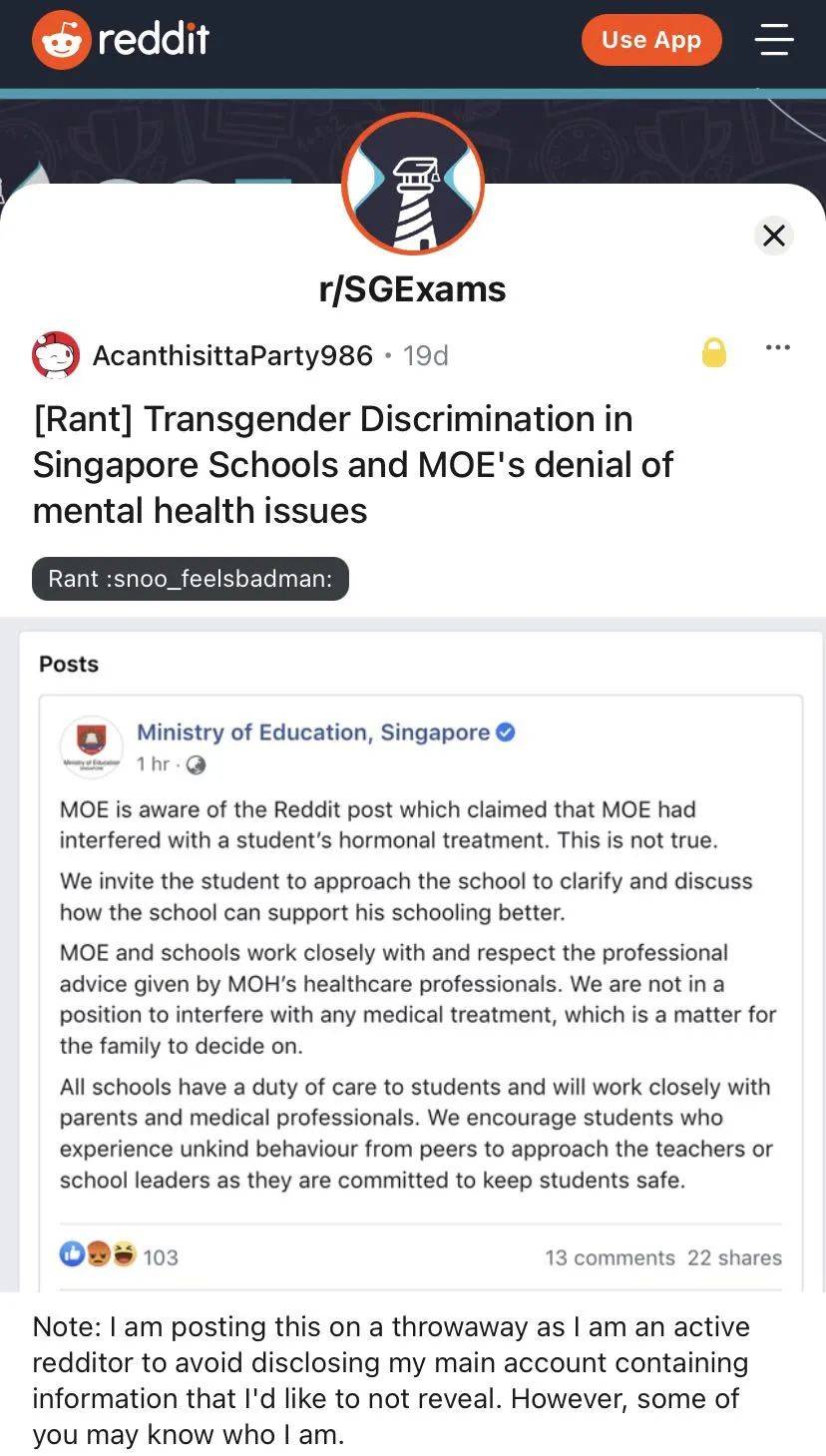Image resolution: width=826 pixels, height=1456 pixels.
Task: Click the 22 shares count
Action: coord(735,1257)
